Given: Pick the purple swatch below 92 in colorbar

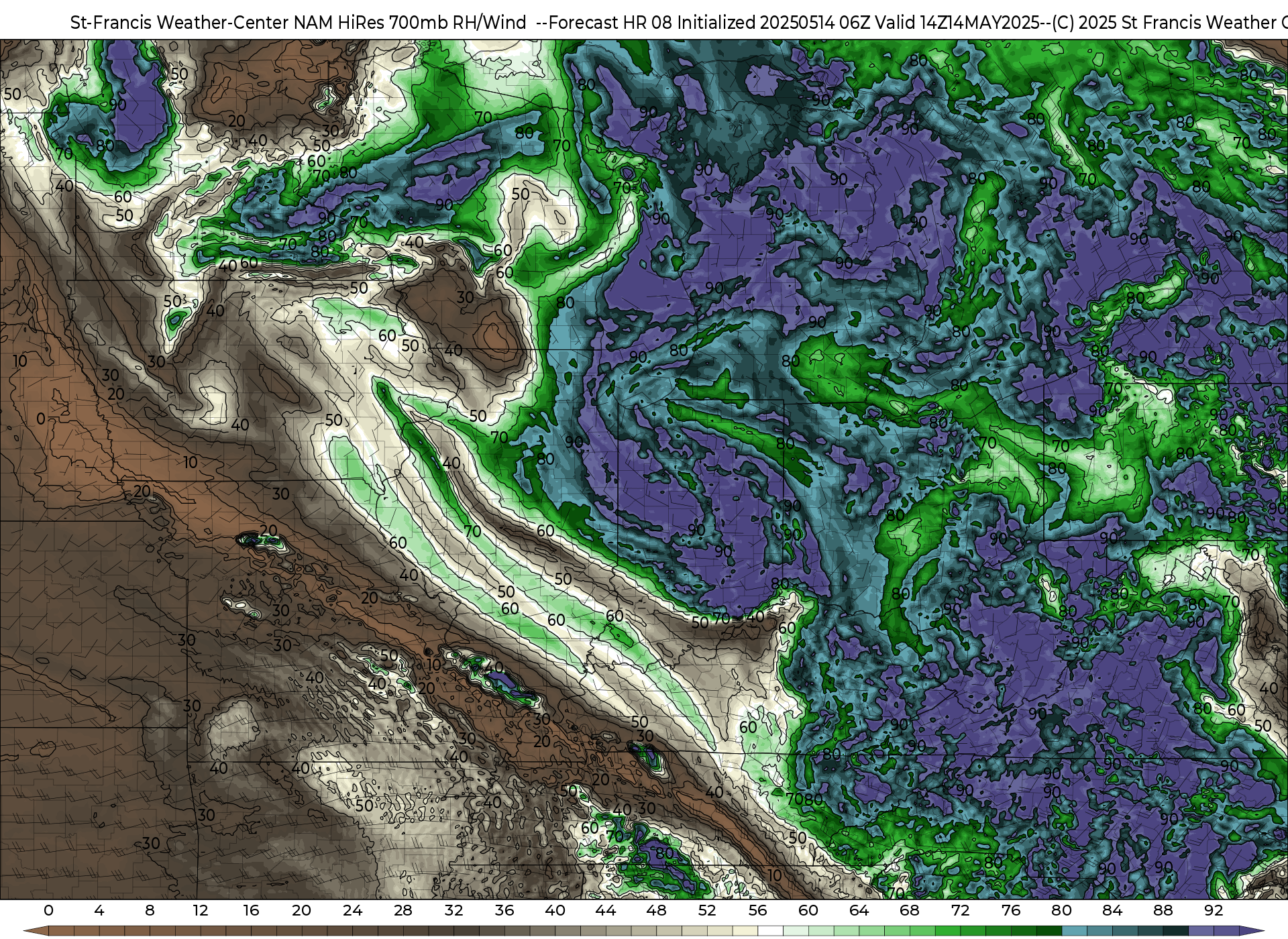Looking at the screenshot, I should [x=1226, y=931].
